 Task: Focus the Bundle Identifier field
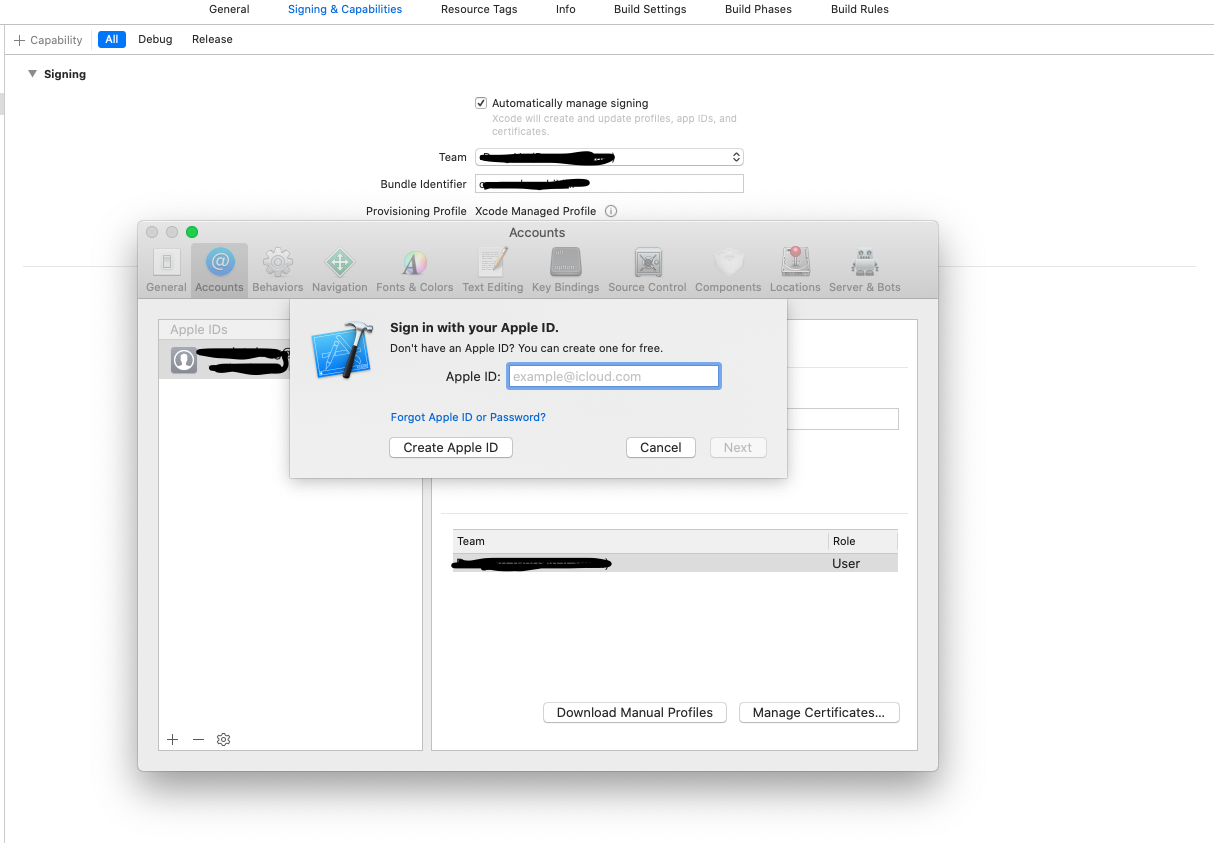click(609, 184)
